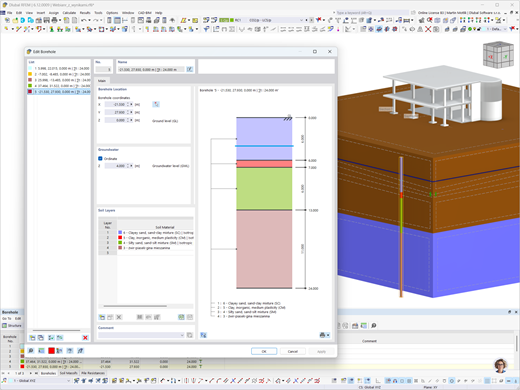
Task: Open the CAD-BIM menu
Action: 144,13
